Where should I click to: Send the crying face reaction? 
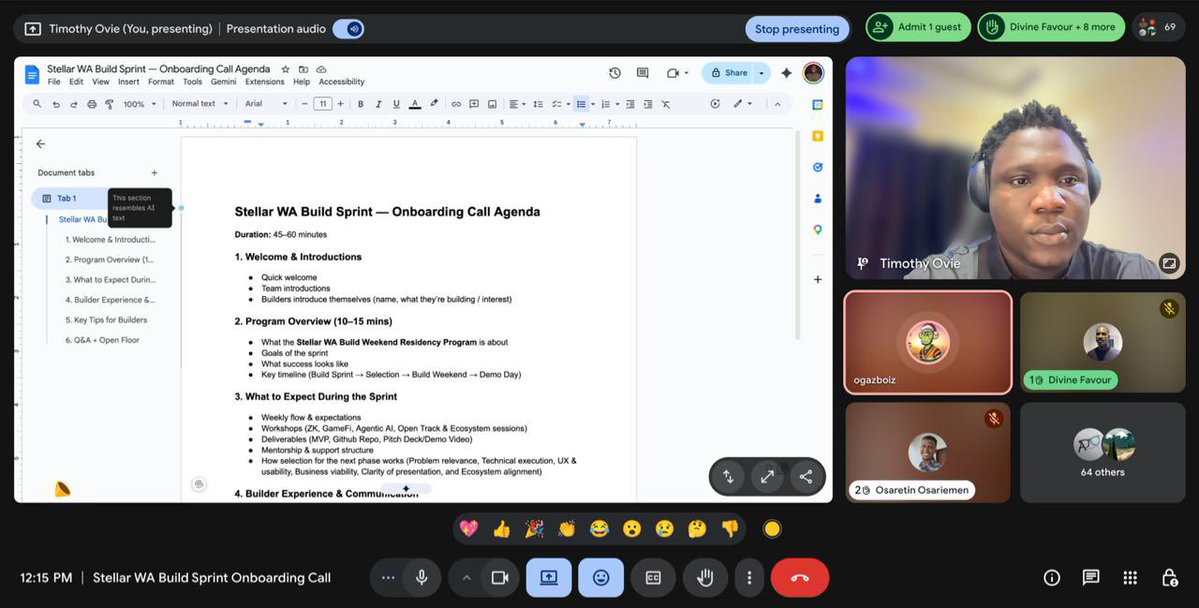coord(664,528)
